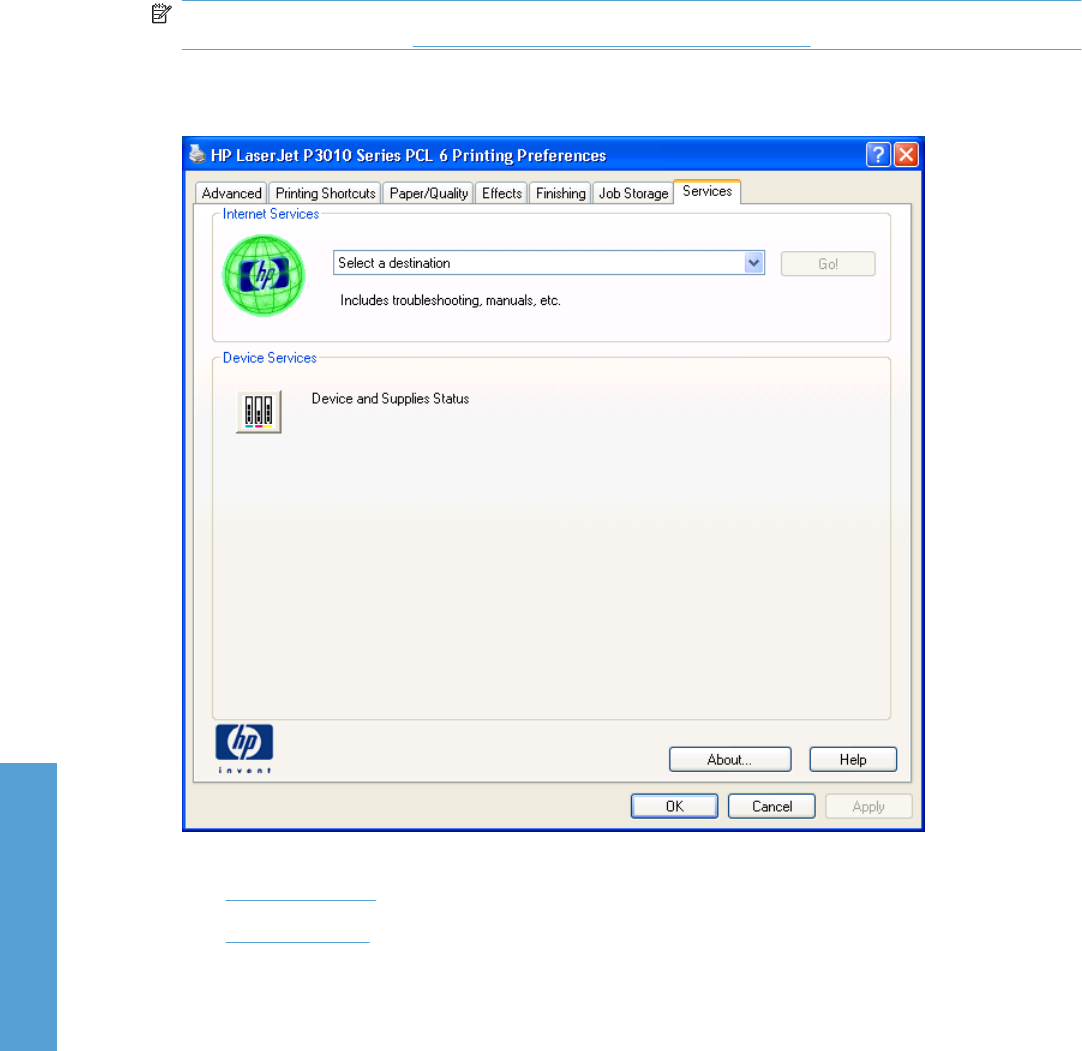Viewport: 1082px width, 1051px height.
Task: Click the green HP globe icon
Action: (263, 275)
